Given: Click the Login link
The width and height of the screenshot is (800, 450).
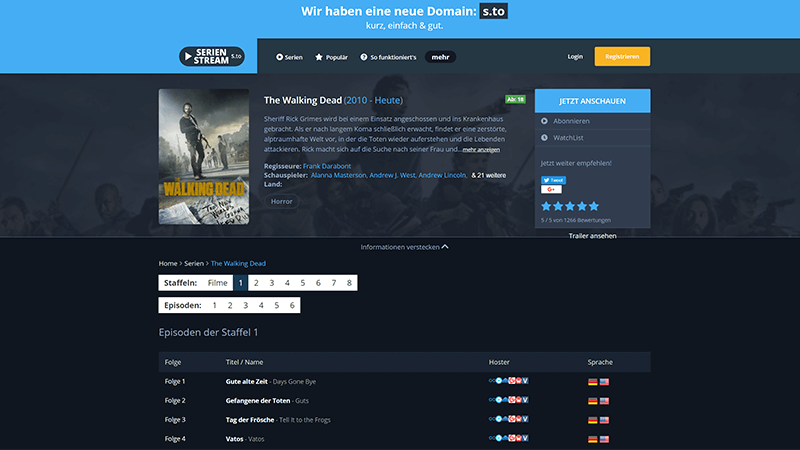Looking at the screenshot, I should point(575,57).
